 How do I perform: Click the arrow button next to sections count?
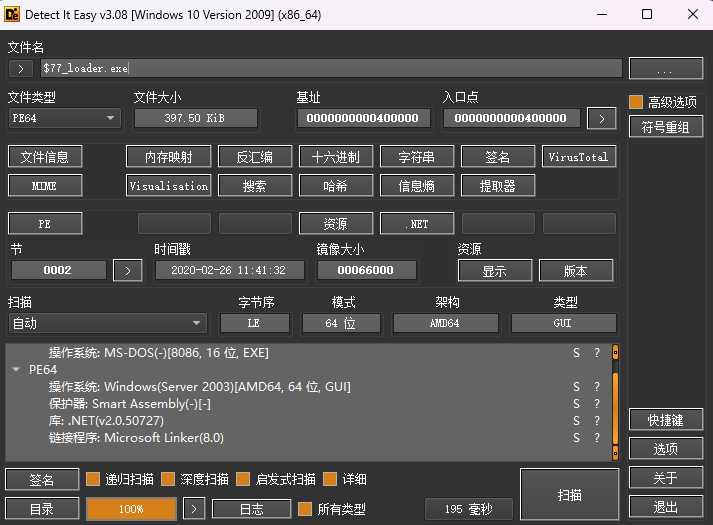pos(127,270)
